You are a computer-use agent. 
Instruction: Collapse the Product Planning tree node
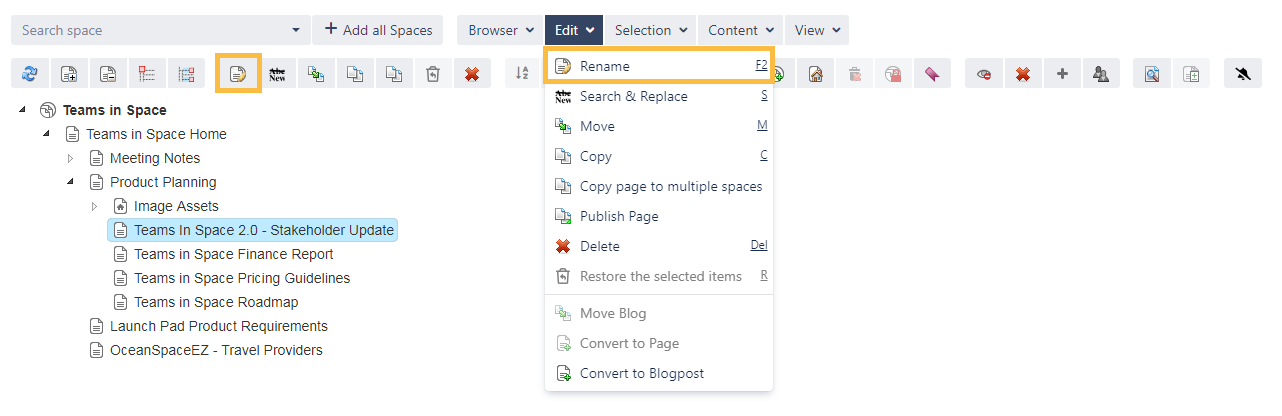(71, 182)
